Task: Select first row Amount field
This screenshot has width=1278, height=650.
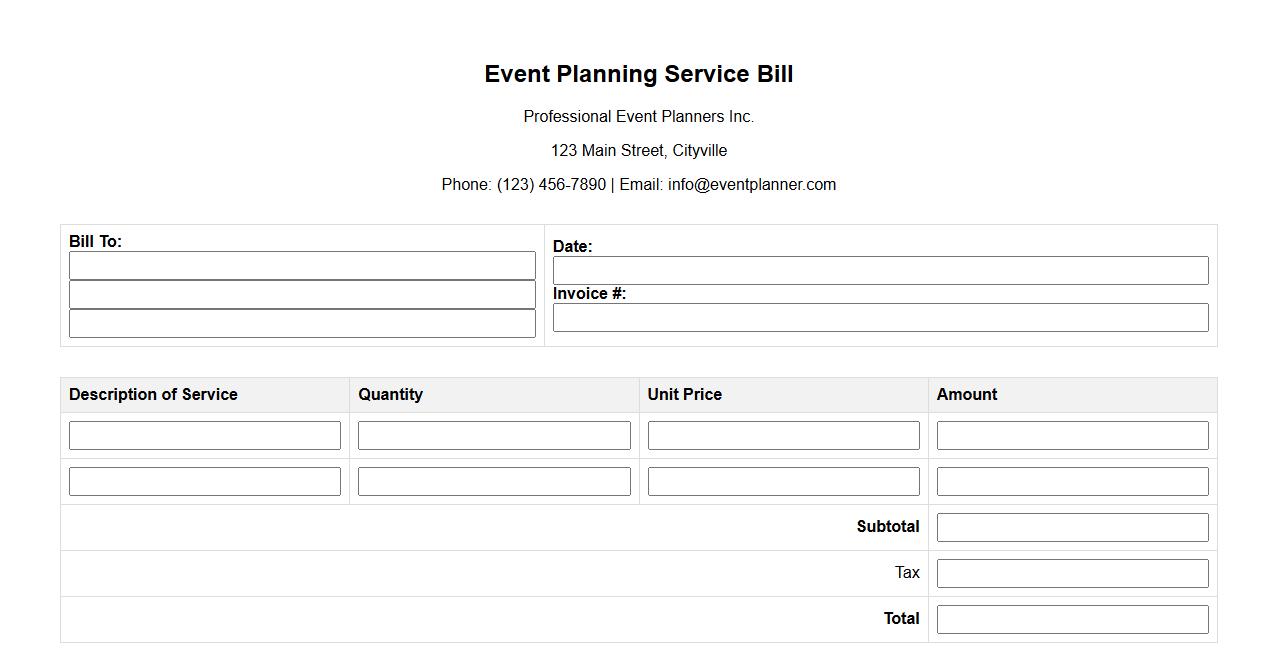Action: click(x=1072, y=436)
